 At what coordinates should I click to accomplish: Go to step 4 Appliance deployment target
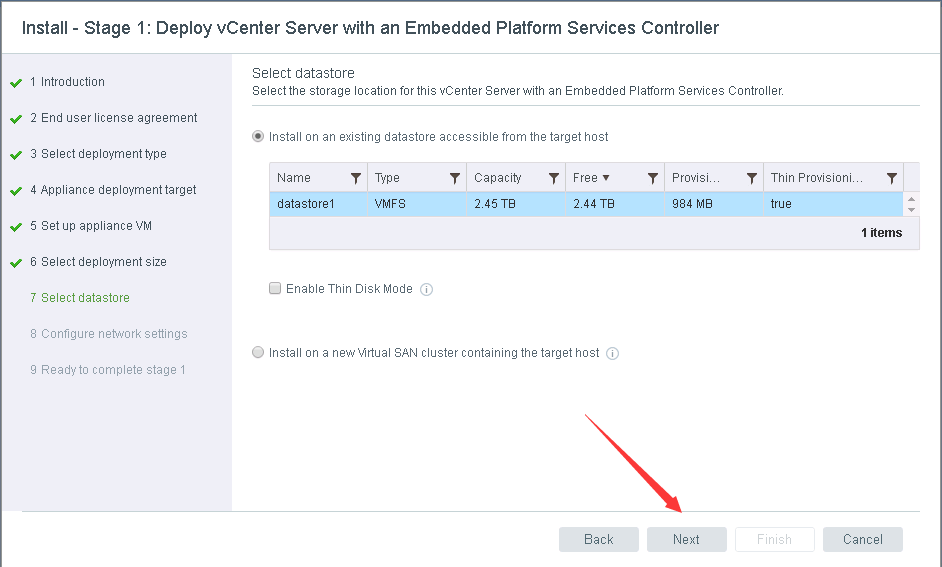[113, 190]
